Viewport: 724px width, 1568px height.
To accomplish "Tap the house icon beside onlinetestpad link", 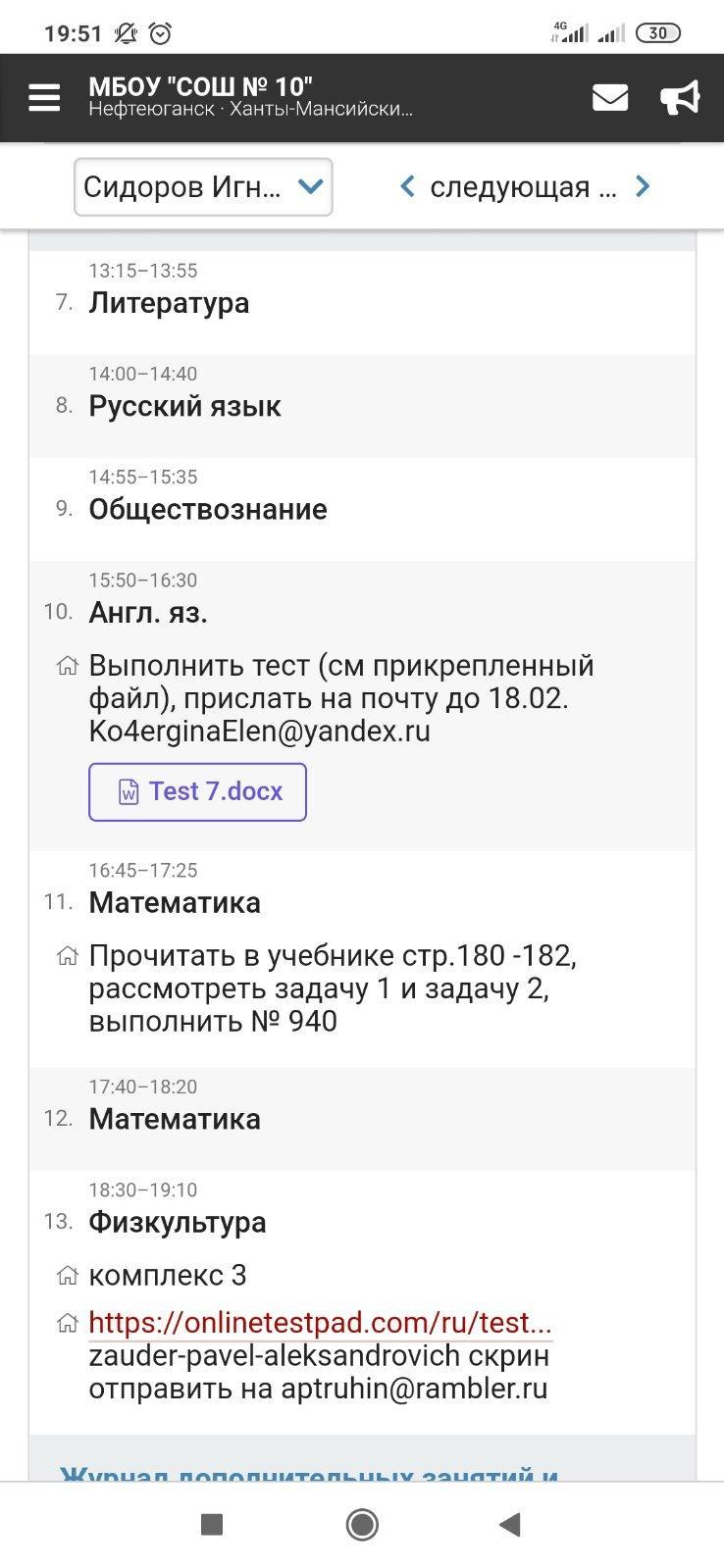I will click(x=67, y=1324).
